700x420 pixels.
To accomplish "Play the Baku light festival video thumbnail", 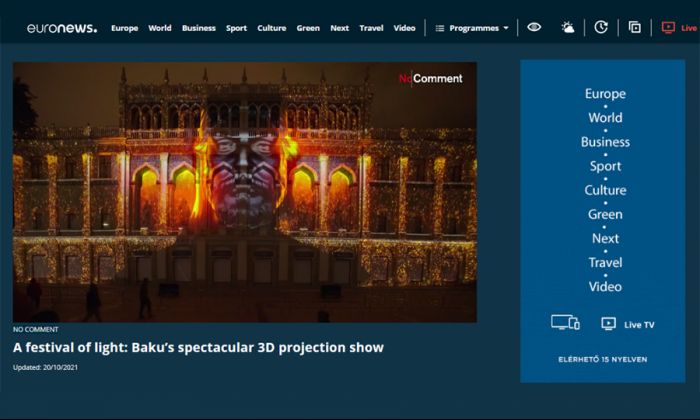I will pos(245,192).
